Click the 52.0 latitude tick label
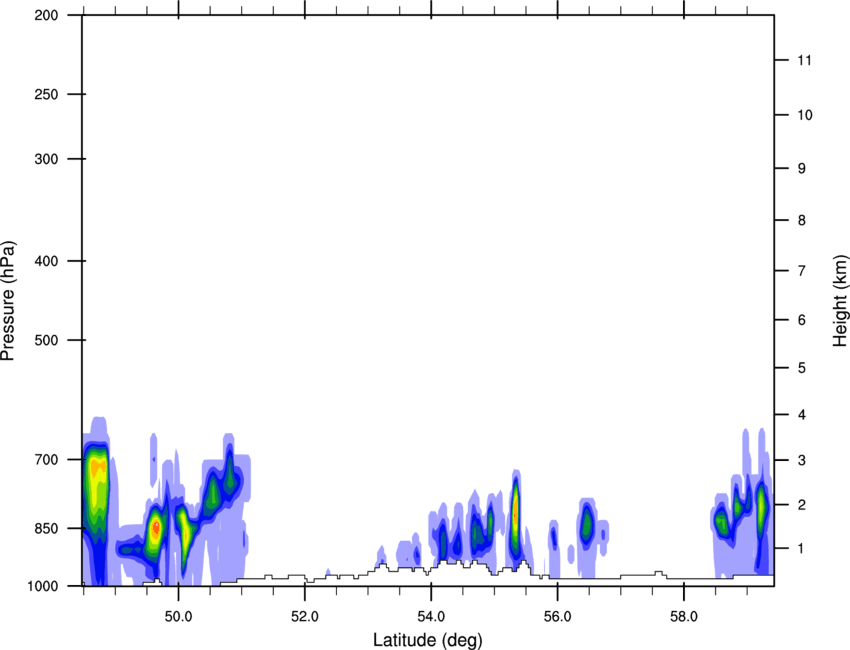The height and width of the screenshot is (650, 850). click(305, 617)
